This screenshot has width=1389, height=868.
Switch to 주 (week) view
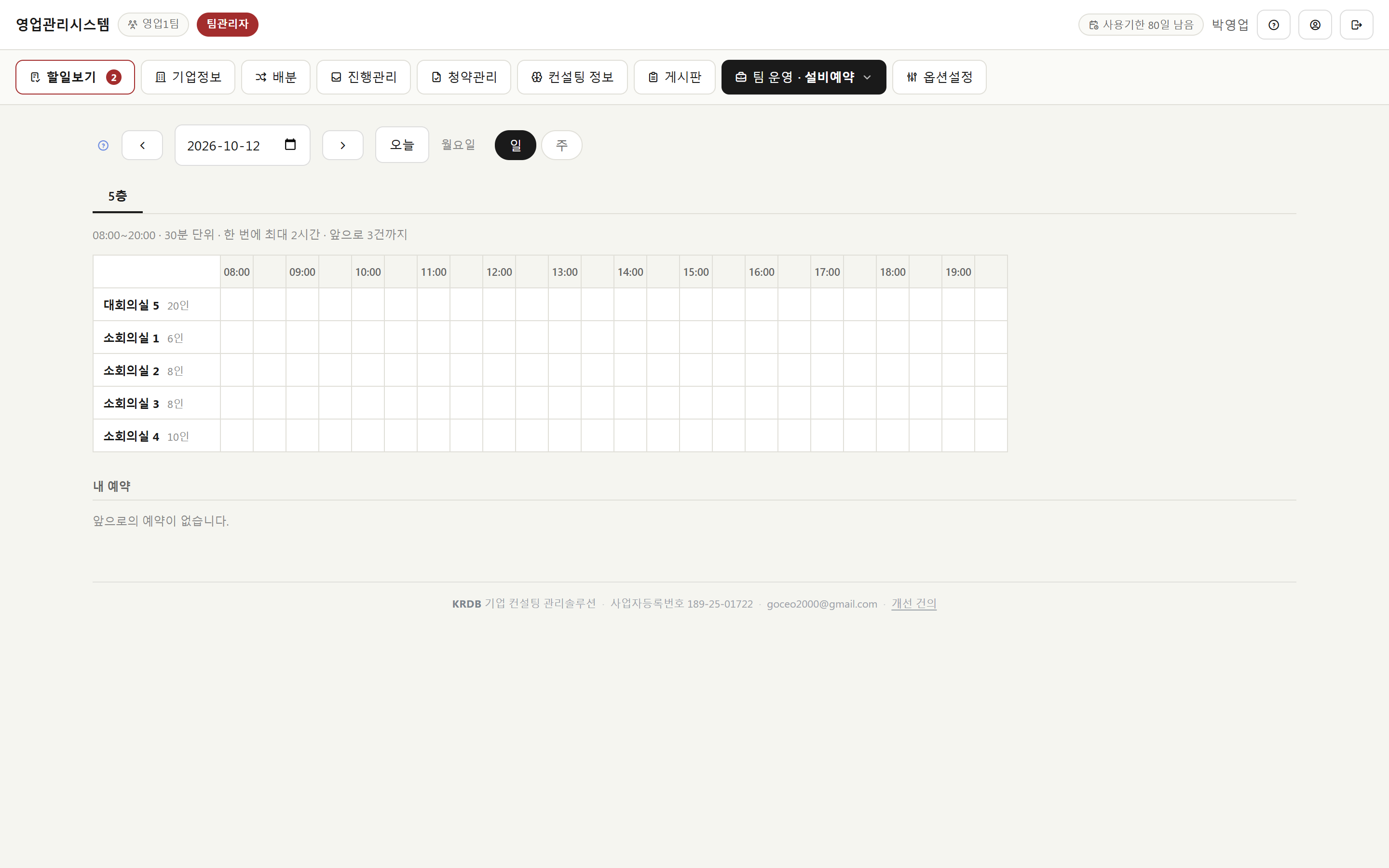click(x=561, y=145)
